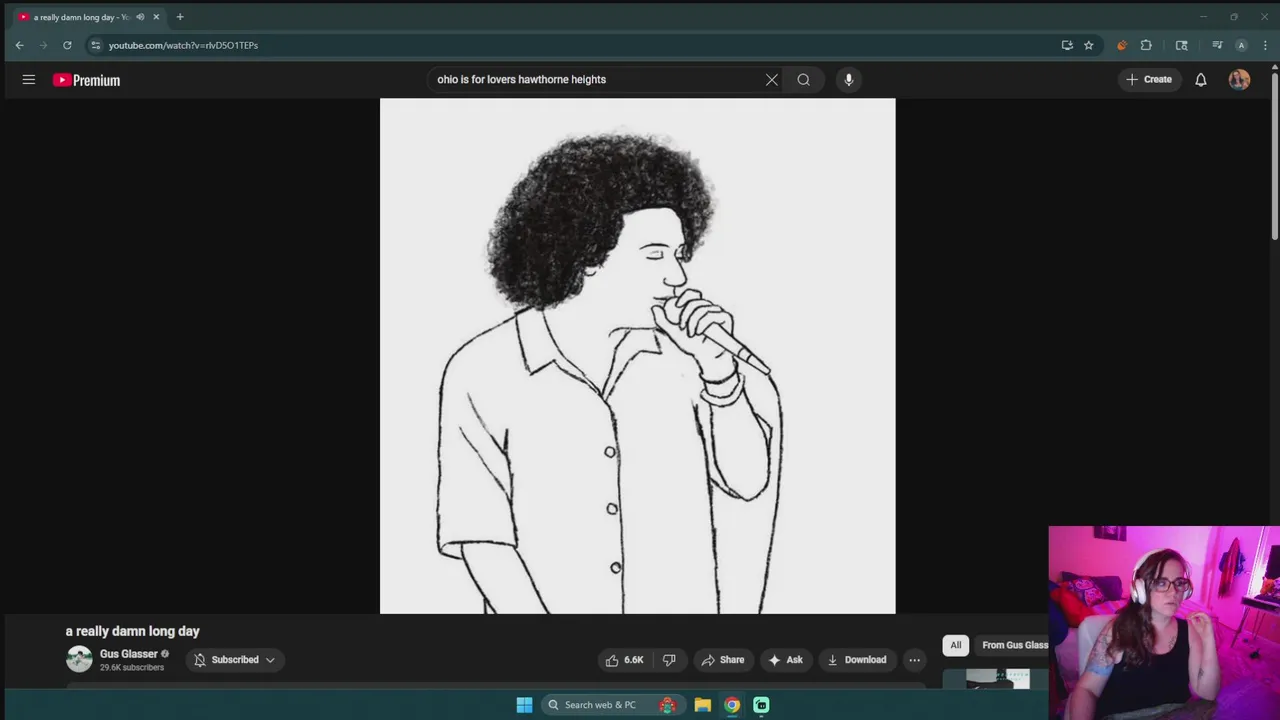
Task: Pause the video by clicking the player
Action: click(x=637, y=356)
